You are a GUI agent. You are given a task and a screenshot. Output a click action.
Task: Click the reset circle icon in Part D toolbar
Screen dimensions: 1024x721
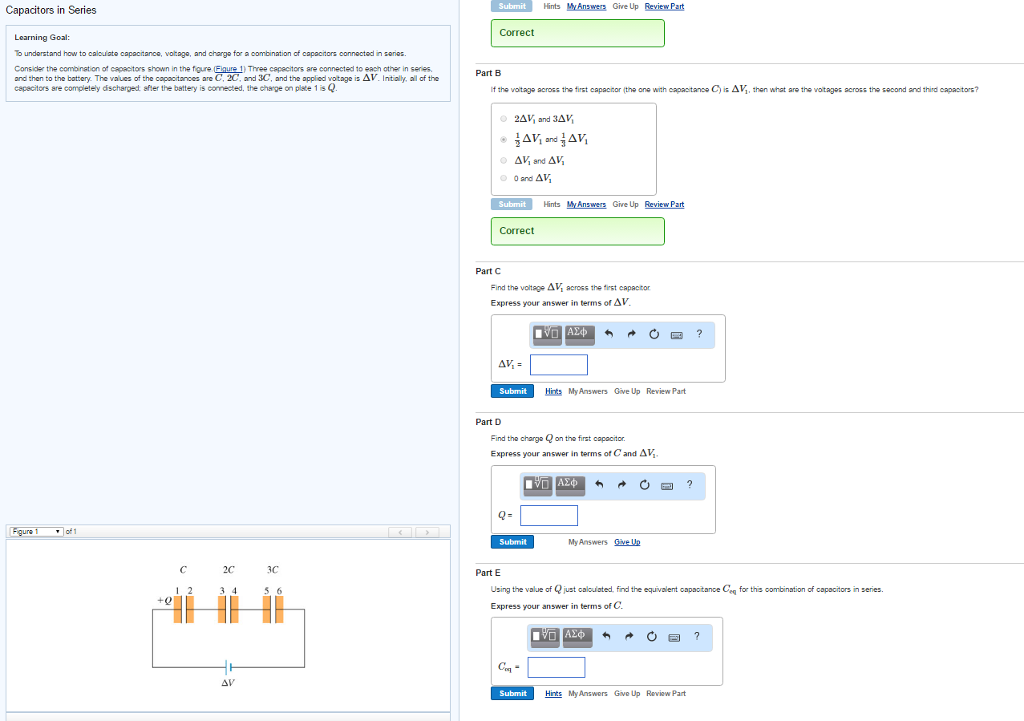644,485
